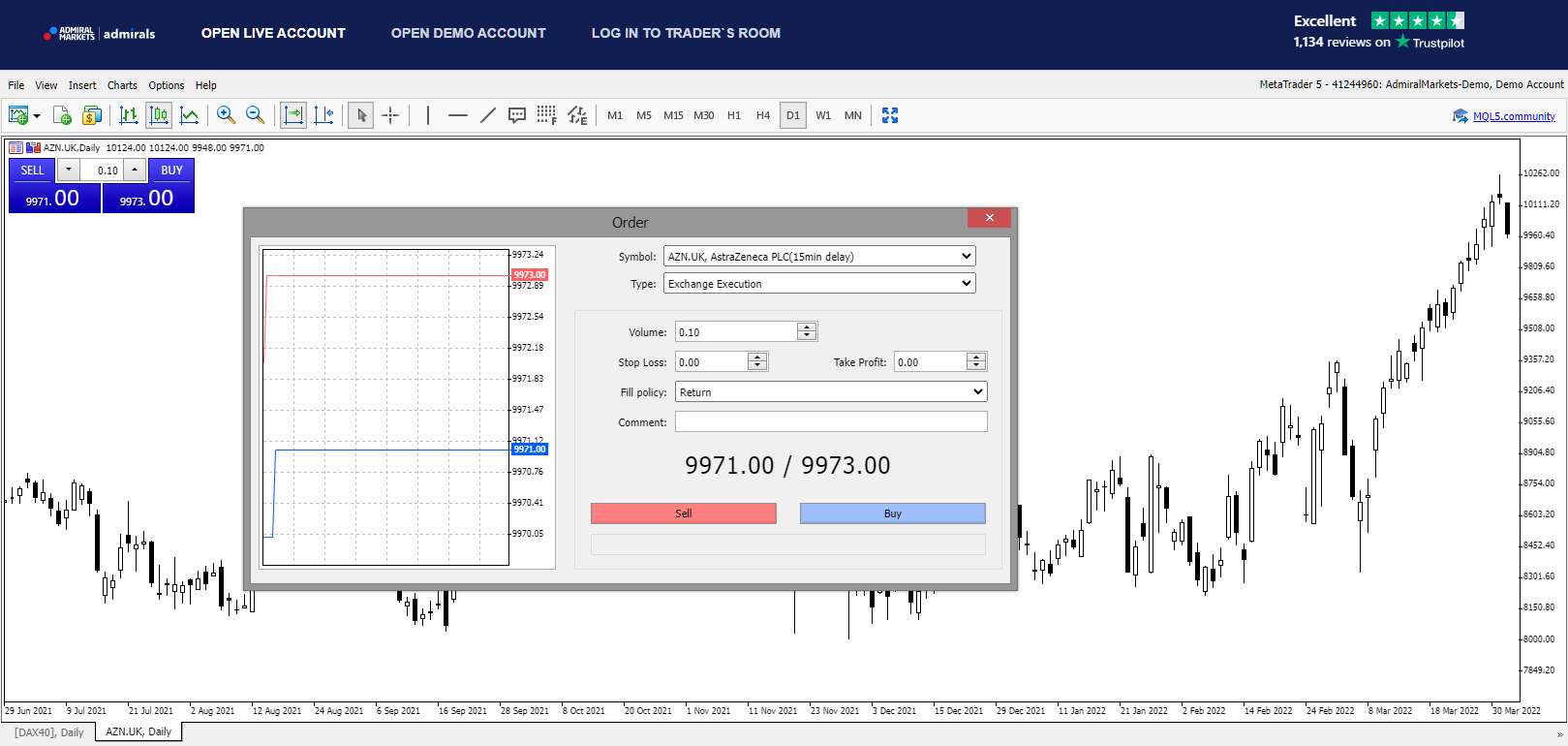Set timeframe to M5
The height and width of the screenshot is (746, 1568).
[x=644, y=115]
